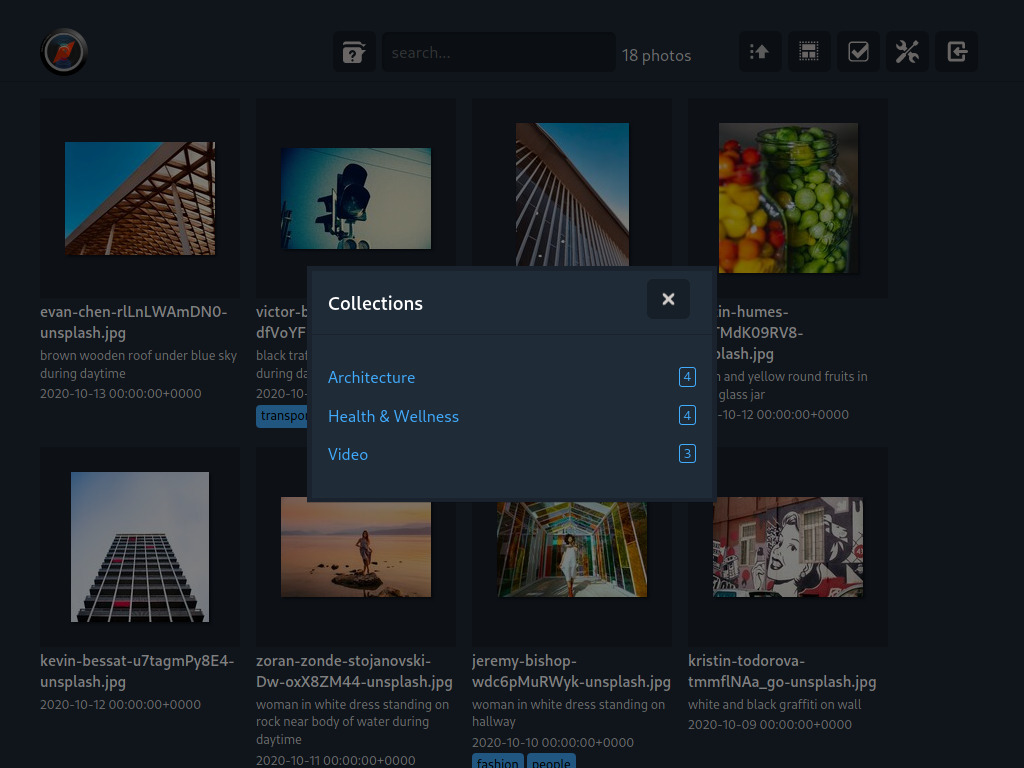Screen dimensions: 1024x768
Task: Open the tools and settings icon
Action: [x=907, y=52]
